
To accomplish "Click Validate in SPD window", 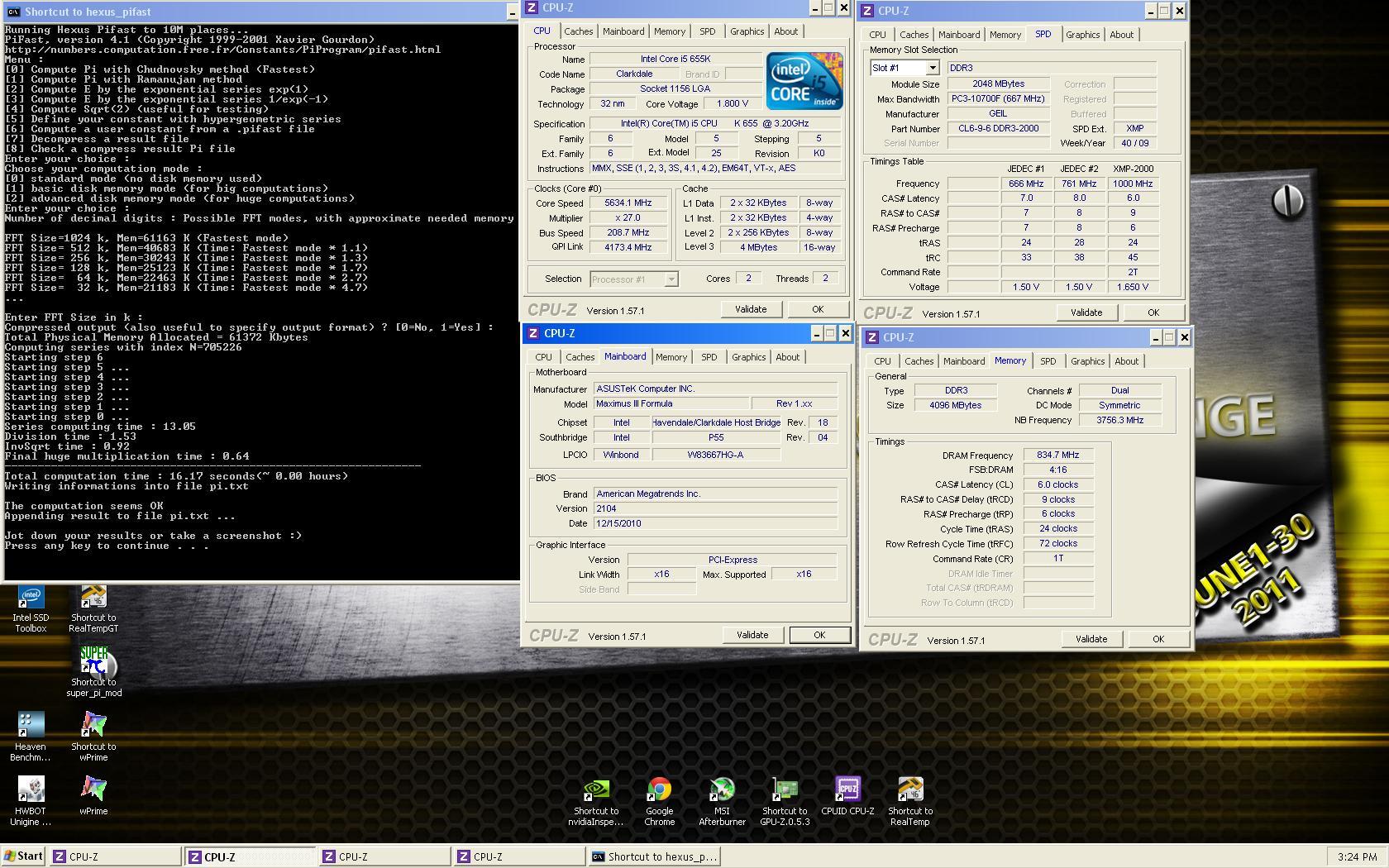I will [x=1086, y=312].
